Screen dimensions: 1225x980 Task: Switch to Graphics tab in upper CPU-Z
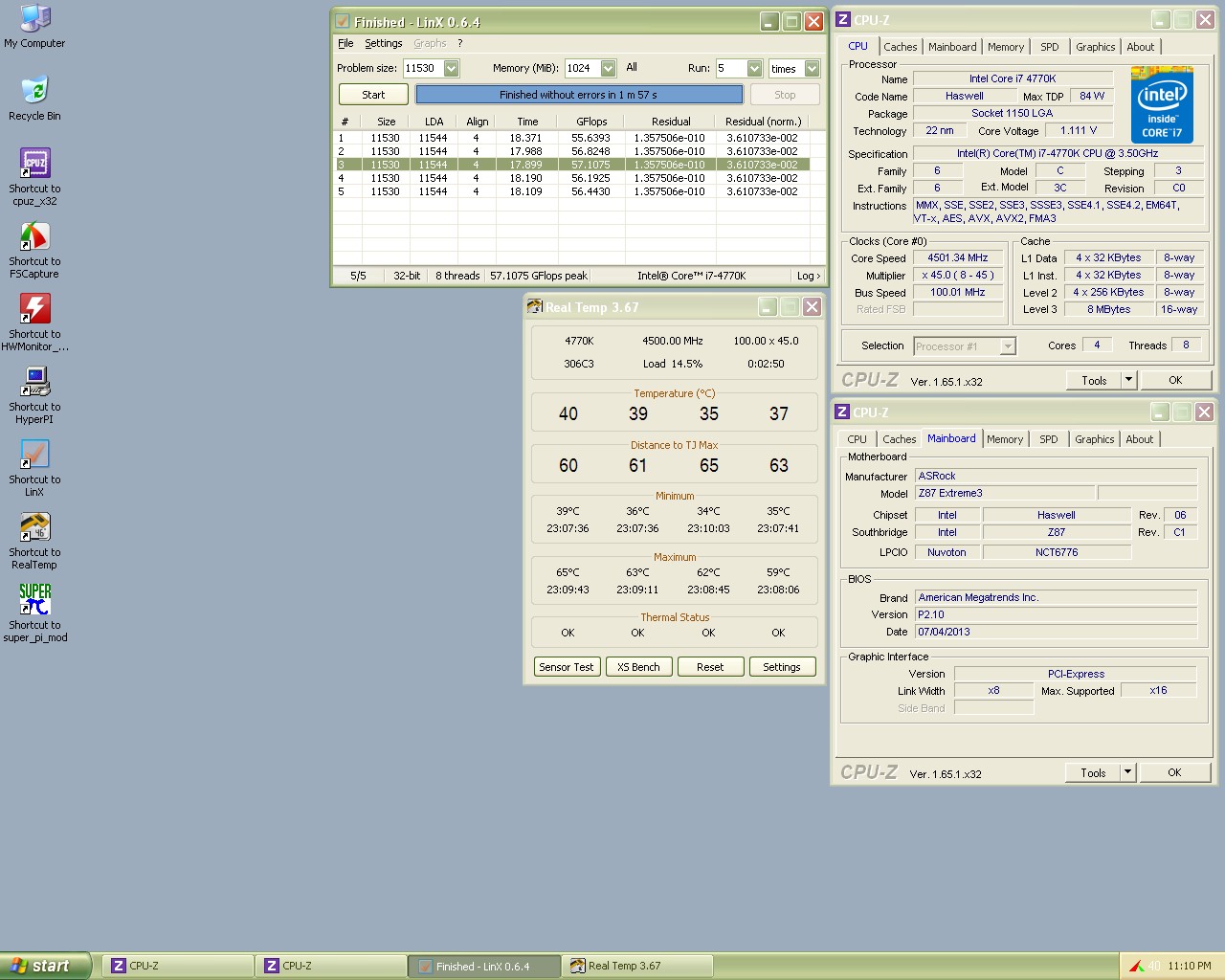(1096, 47)
